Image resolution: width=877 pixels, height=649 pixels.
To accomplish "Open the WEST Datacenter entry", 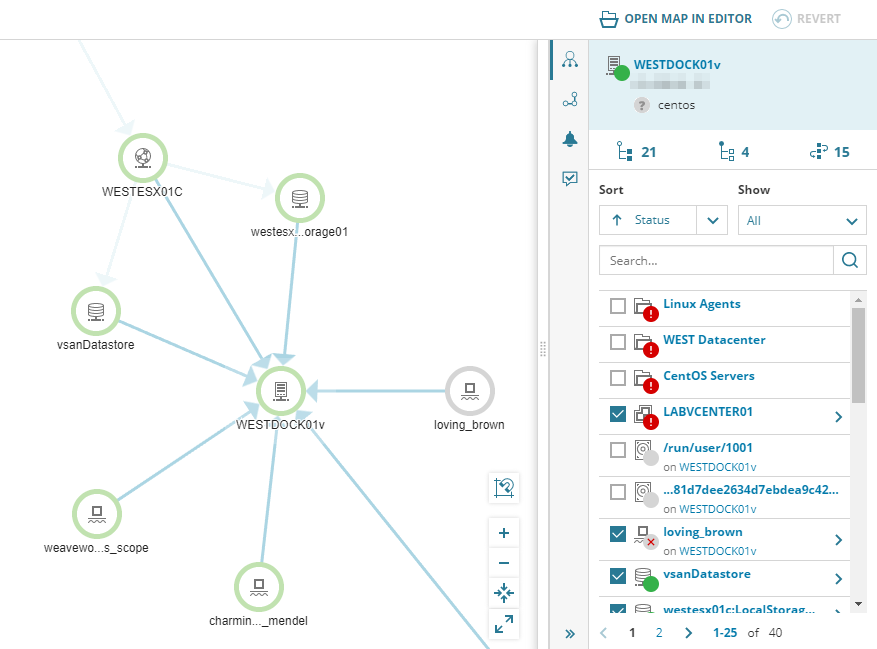I will pyautogui.click(x=712, y=339).
